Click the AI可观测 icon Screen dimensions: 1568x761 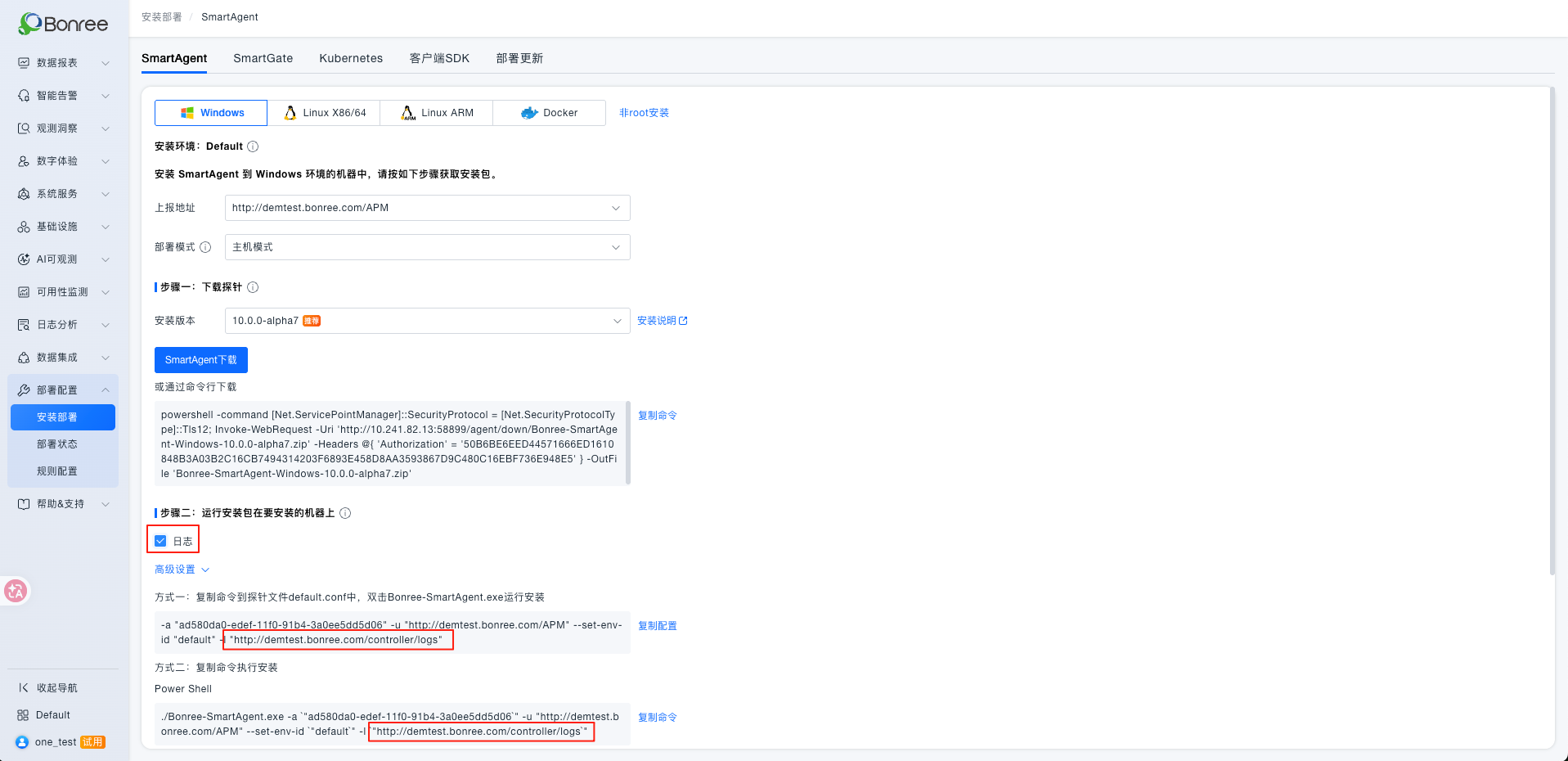pyautogui.click(x=24, y=259)
